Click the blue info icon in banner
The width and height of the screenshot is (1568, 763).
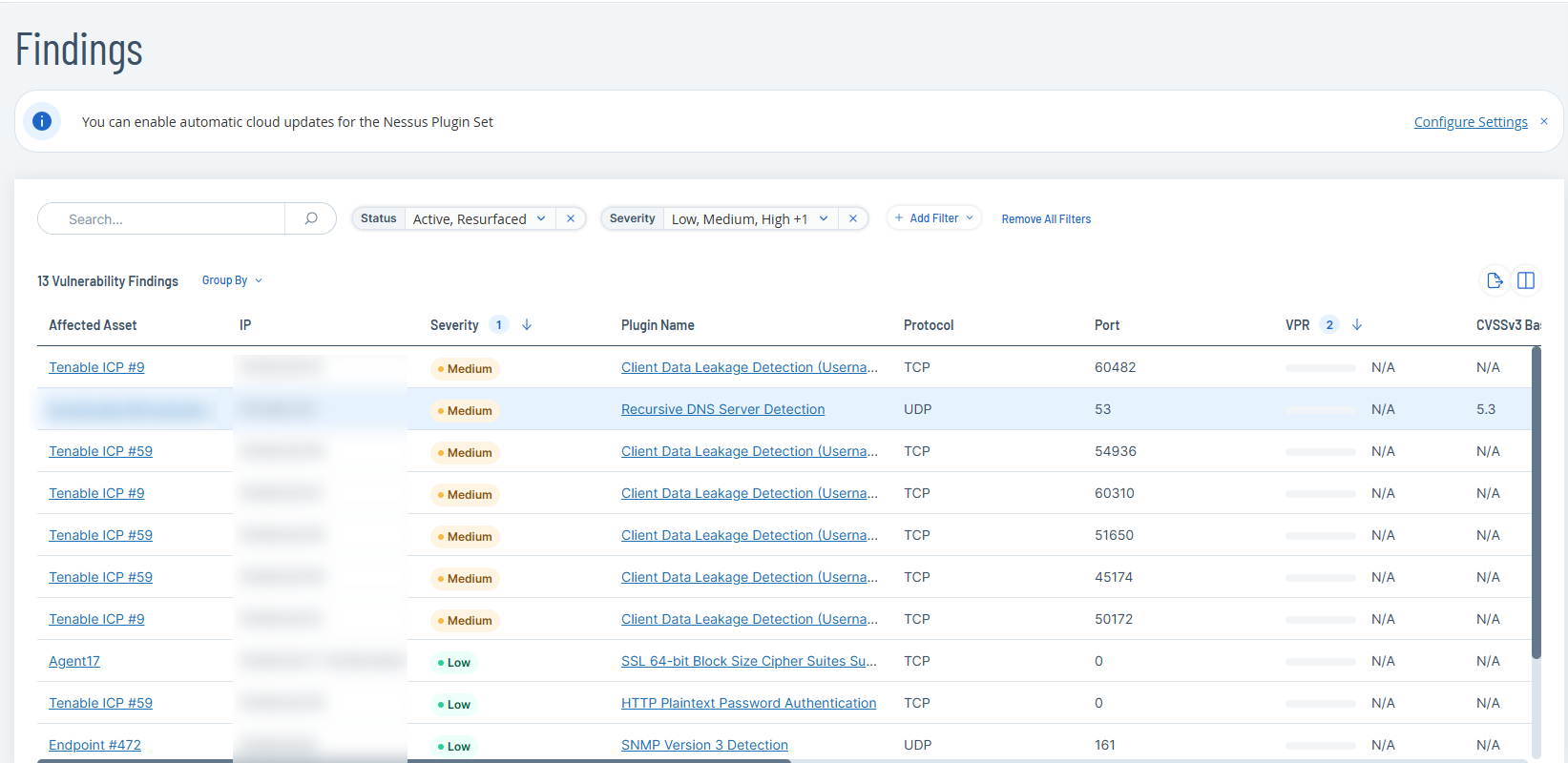(42, 121)
